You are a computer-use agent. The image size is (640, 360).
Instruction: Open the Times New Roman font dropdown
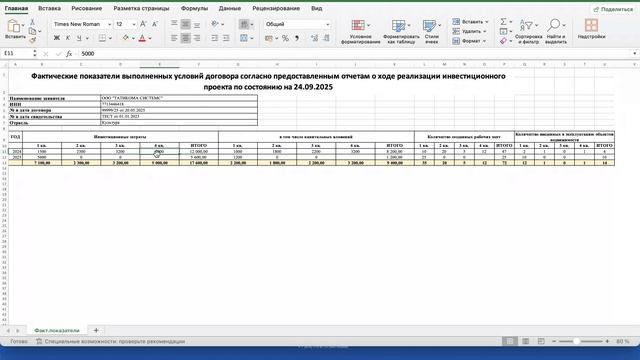pyautogui.click(x=109, y=24)
